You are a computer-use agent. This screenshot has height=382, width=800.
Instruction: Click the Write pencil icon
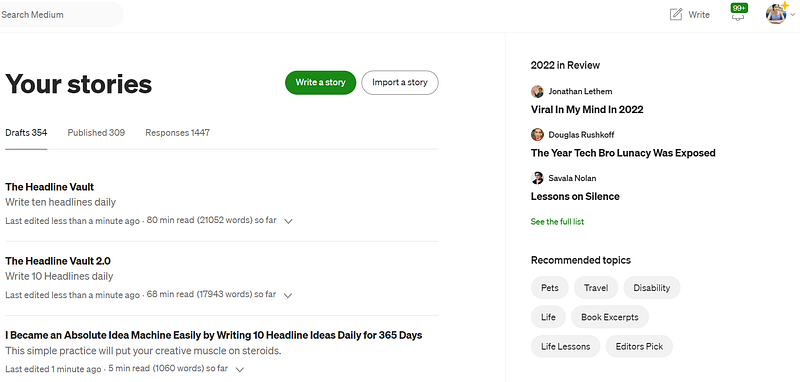[x=676, y=14]
